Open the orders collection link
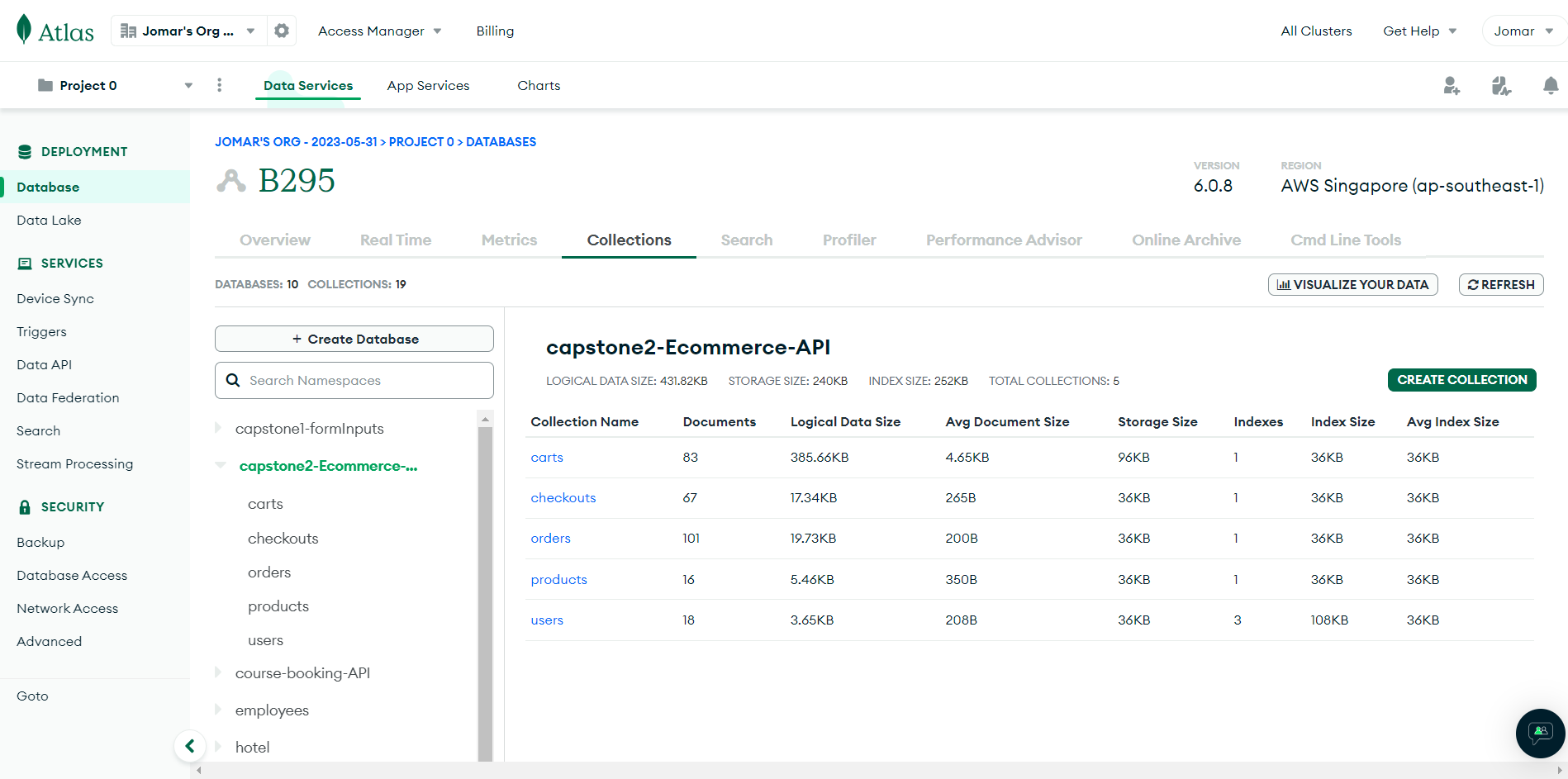This screenshot has height=779, width=1568. [550, 538]
